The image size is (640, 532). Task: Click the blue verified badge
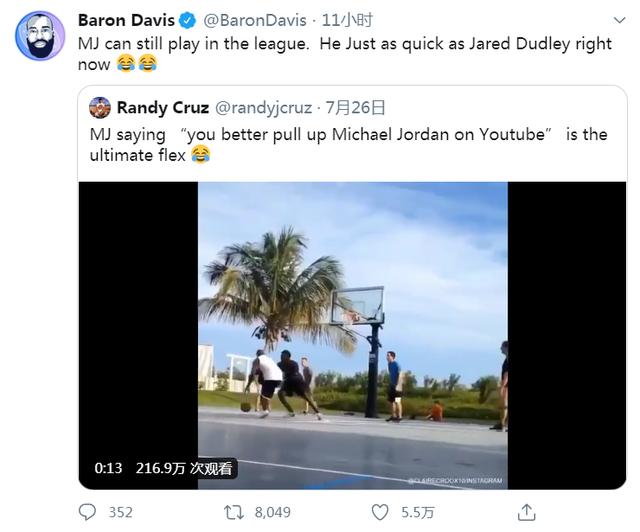pos(188,20)
